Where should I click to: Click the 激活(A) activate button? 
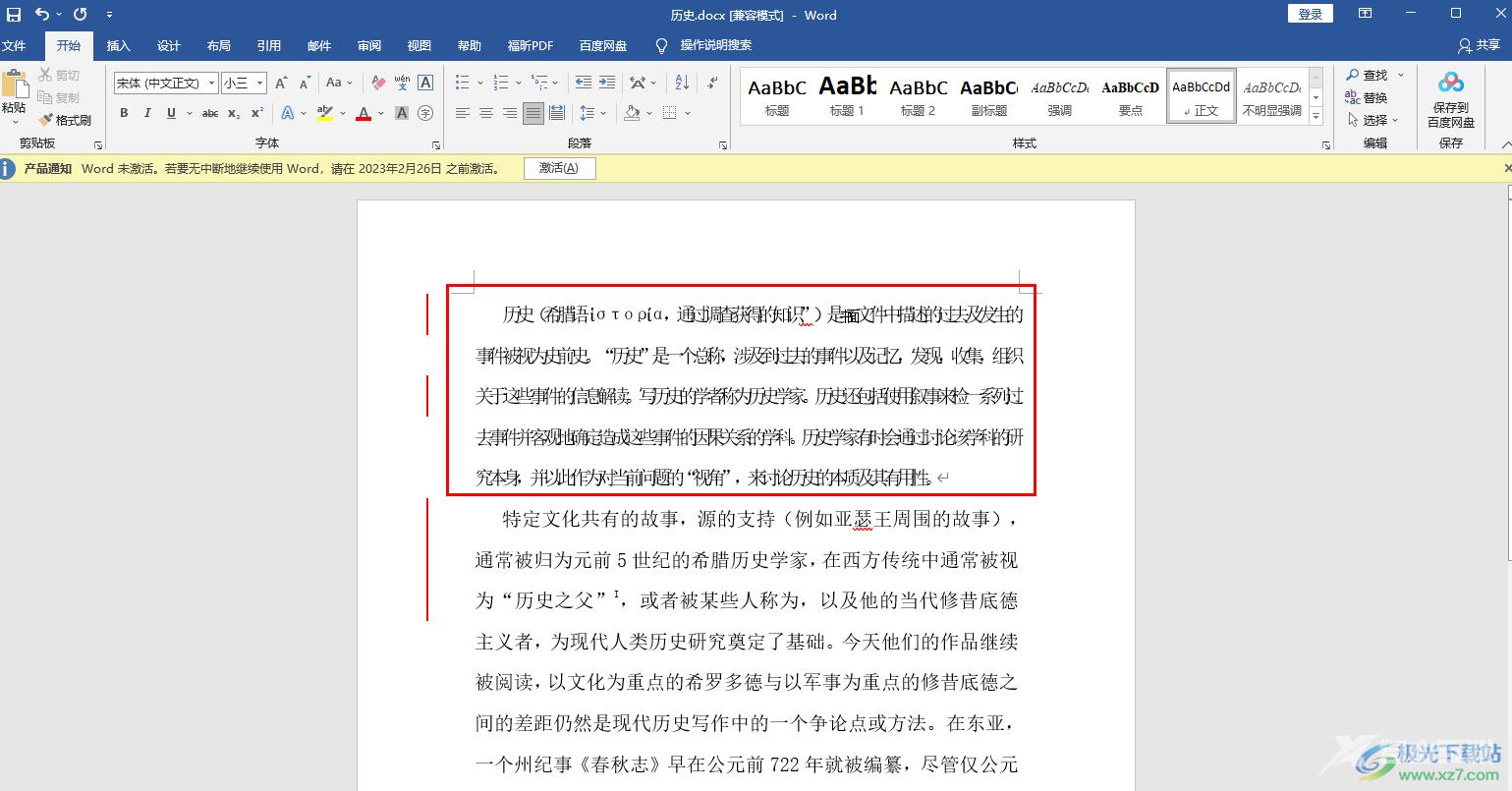pyautogui.click(x=559, y=168)
